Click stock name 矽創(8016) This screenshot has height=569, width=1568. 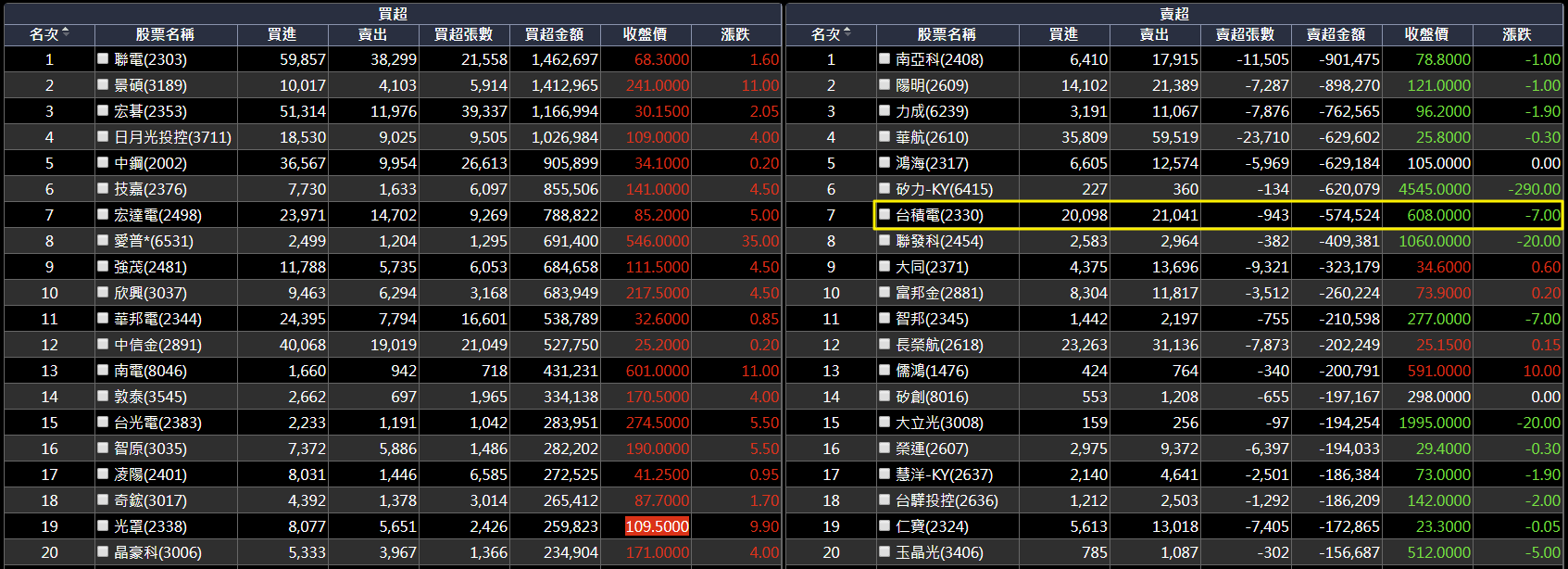932,397
